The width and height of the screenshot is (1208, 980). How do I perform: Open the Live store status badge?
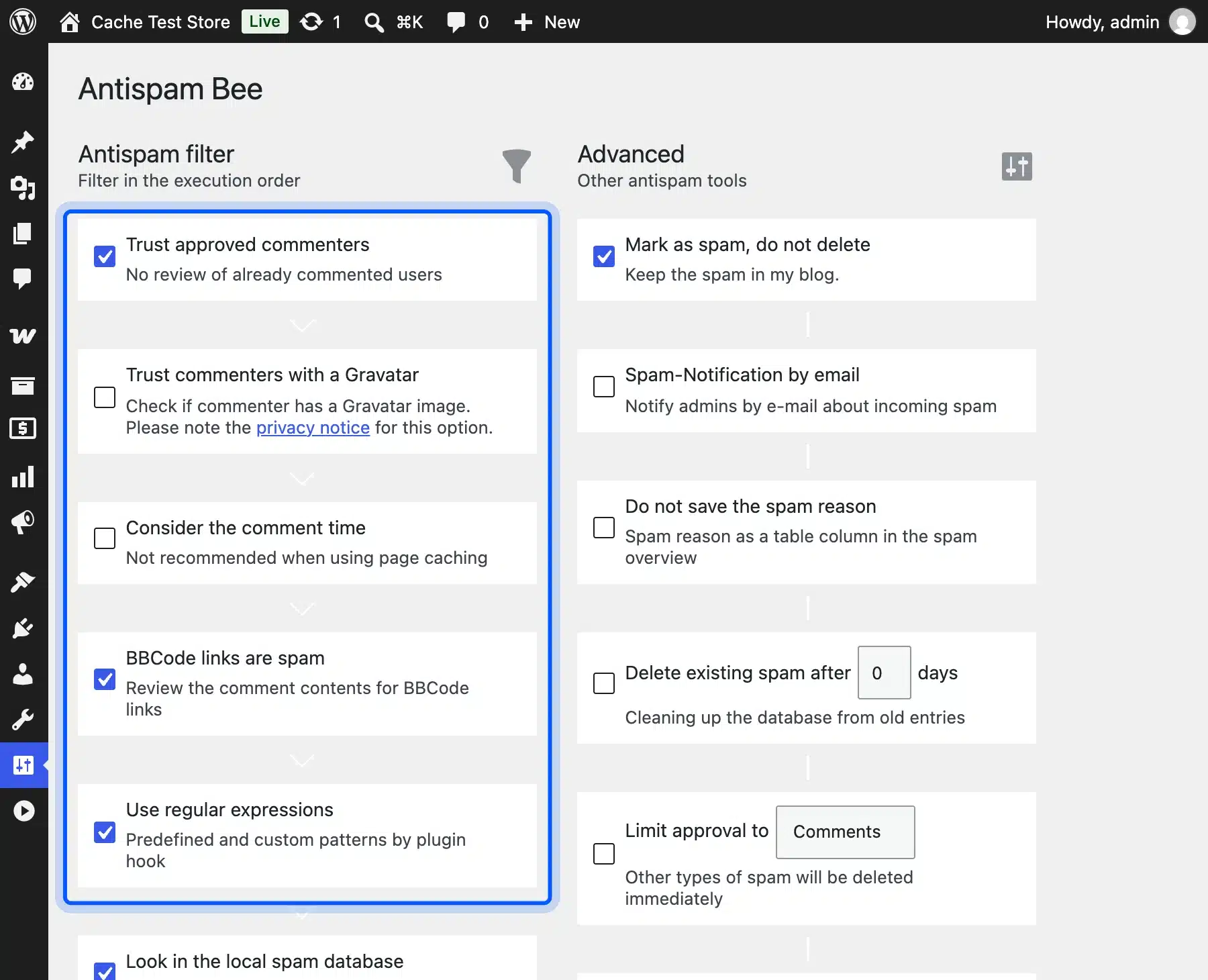point(264,21)
